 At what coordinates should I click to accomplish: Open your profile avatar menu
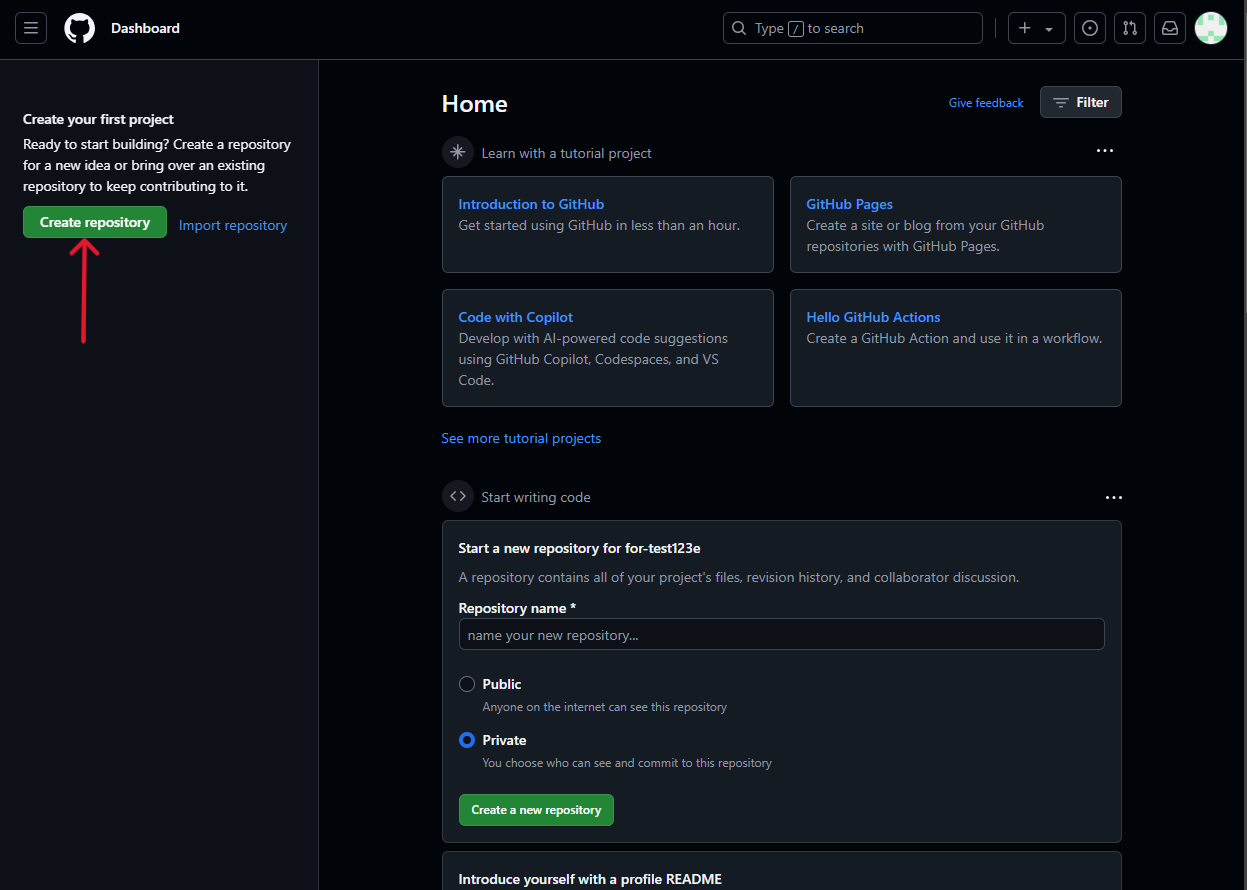[1210, 28]
